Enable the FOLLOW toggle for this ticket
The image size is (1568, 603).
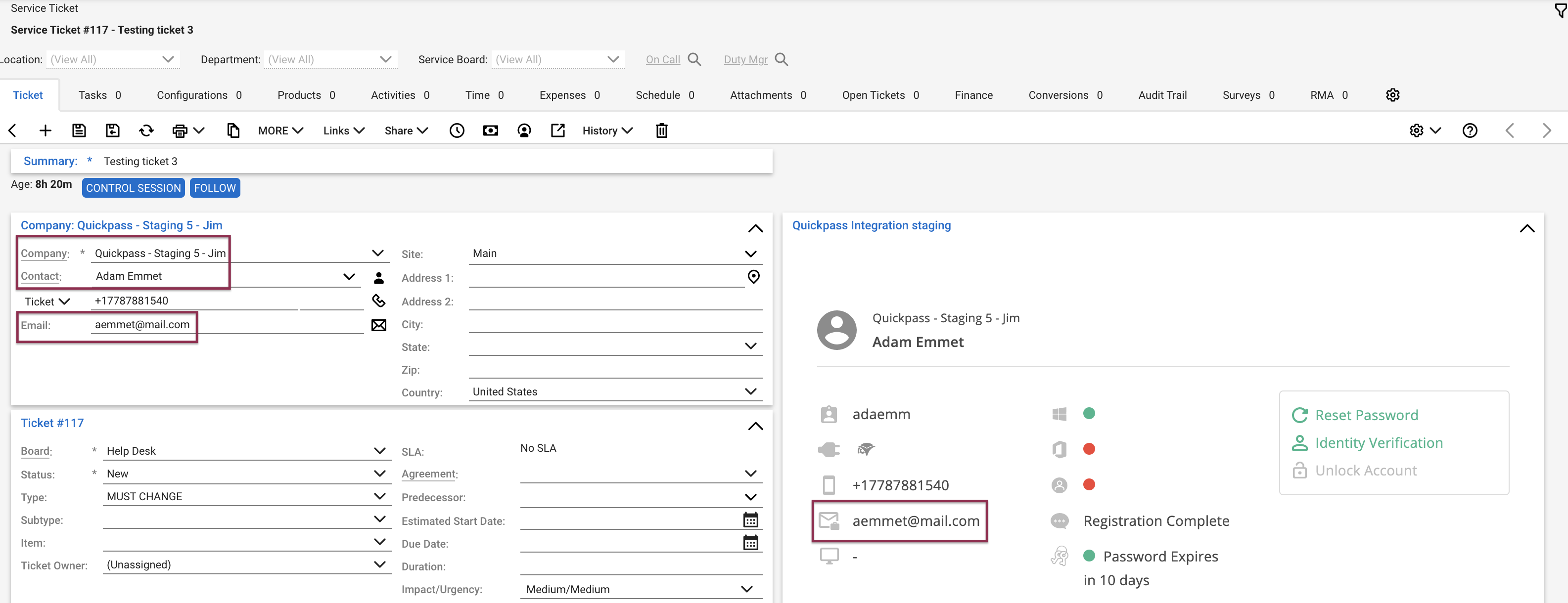[214, 187]
